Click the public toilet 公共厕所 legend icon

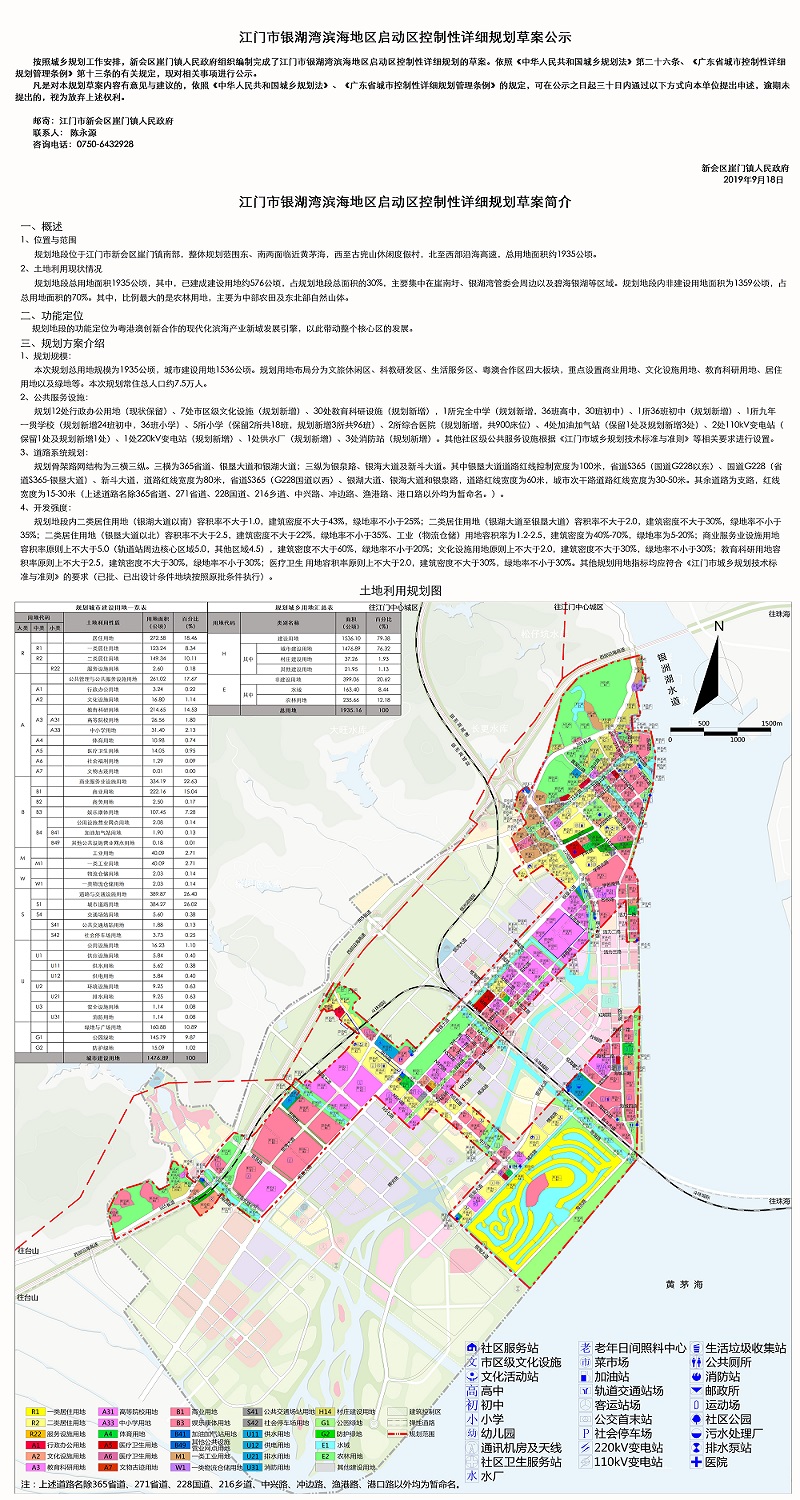695,1362
